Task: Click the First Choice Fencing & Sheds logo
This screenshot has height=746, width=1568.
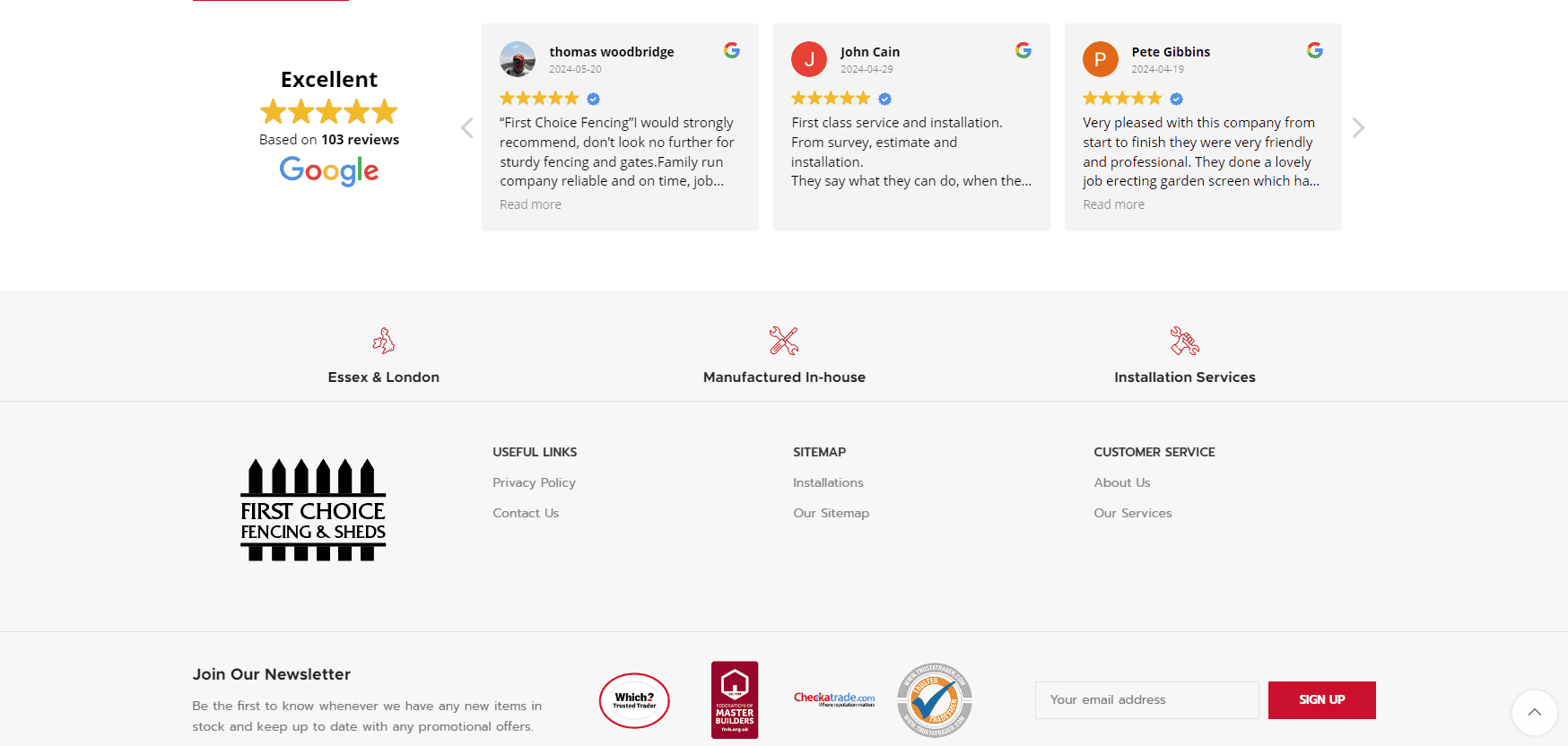Action: point(313,509)
